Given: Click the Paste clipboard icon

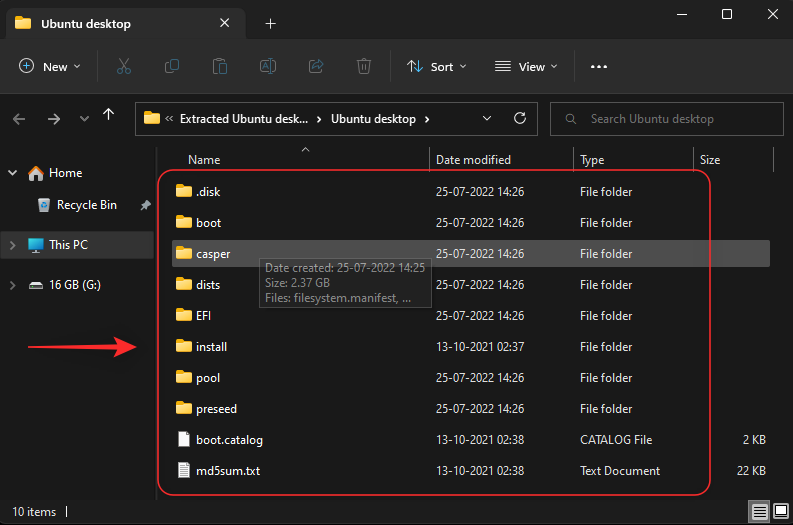Looking at the screenshot, I should click(219, 66).
